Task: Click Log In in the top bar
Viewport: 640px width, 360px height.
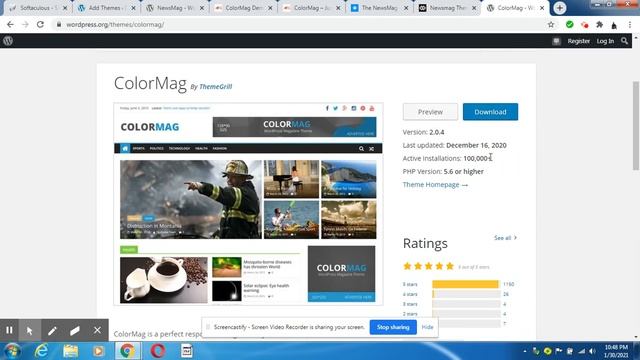Action: pyautogui.click(x=605, y=41)
